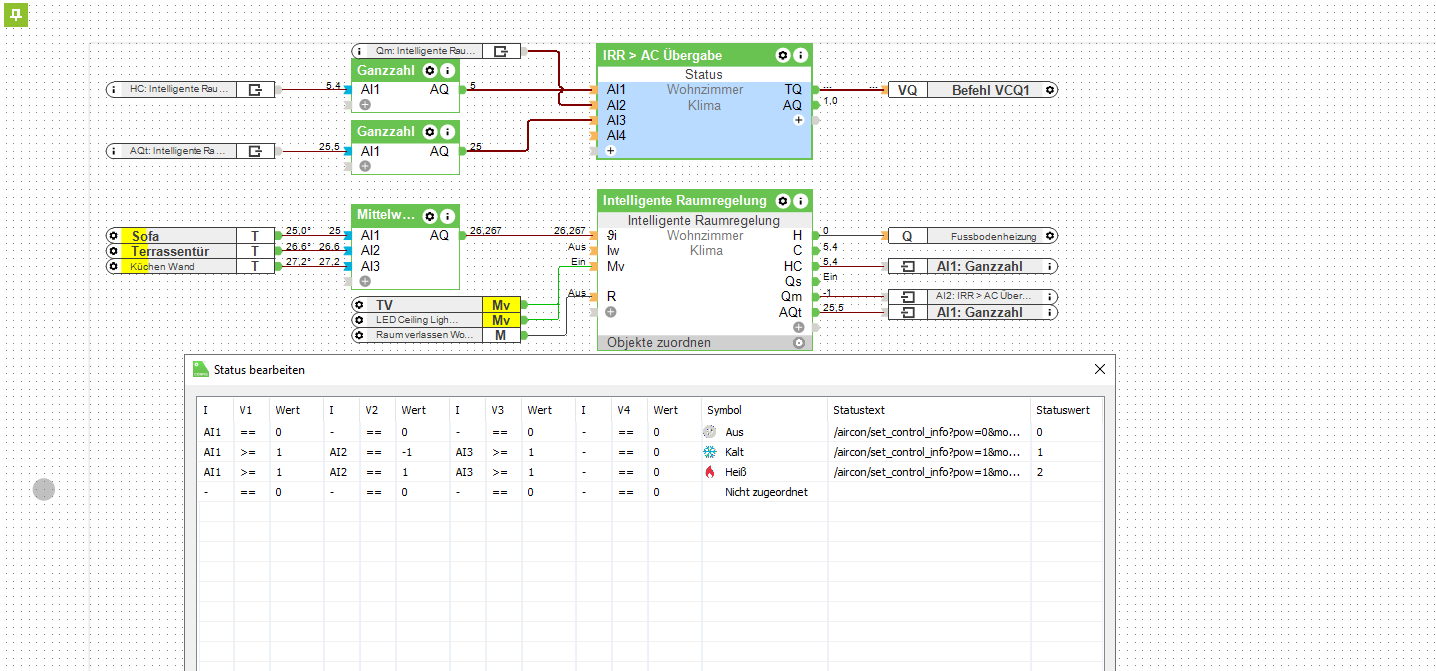Click the snowflake symbol in the Kalt row
The width and height of the screenshot is (1436, 671).
[x=710, y=452]
